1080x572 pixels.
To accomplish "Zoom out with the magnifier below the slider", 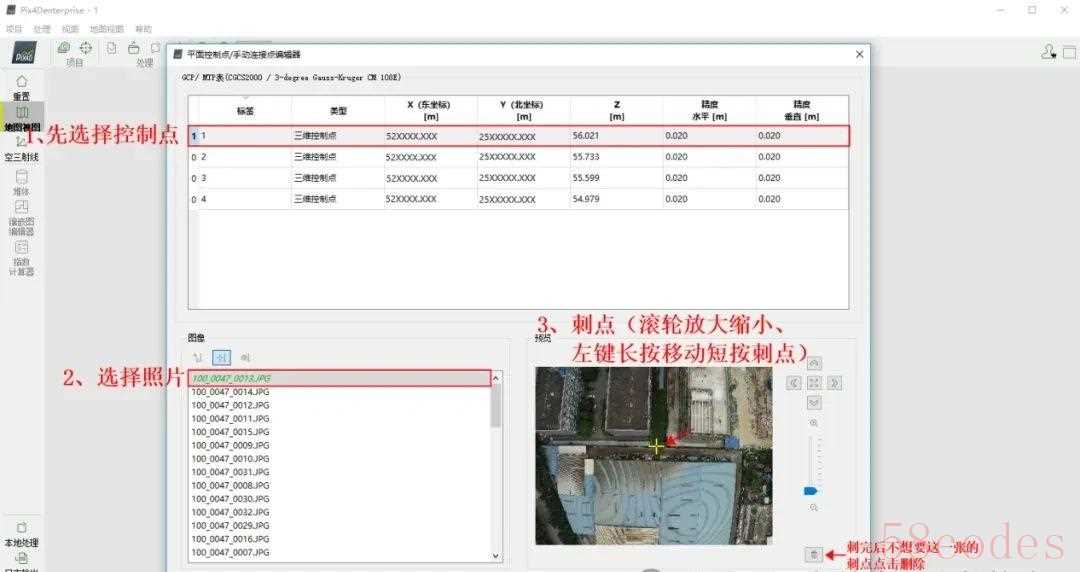I will coord(813,507).
